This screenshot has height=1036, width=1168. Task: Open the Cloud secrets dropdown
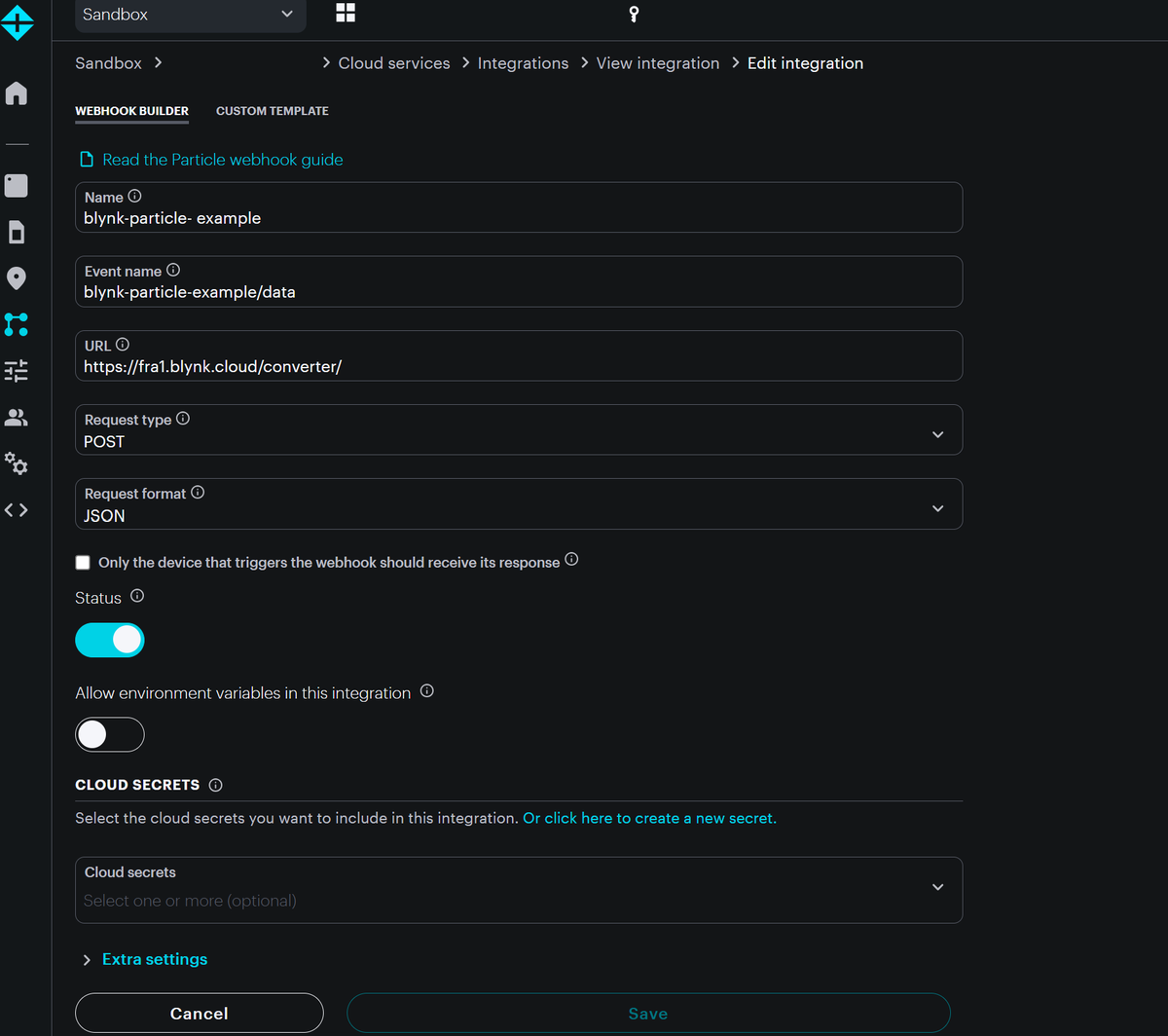(519, 890)
